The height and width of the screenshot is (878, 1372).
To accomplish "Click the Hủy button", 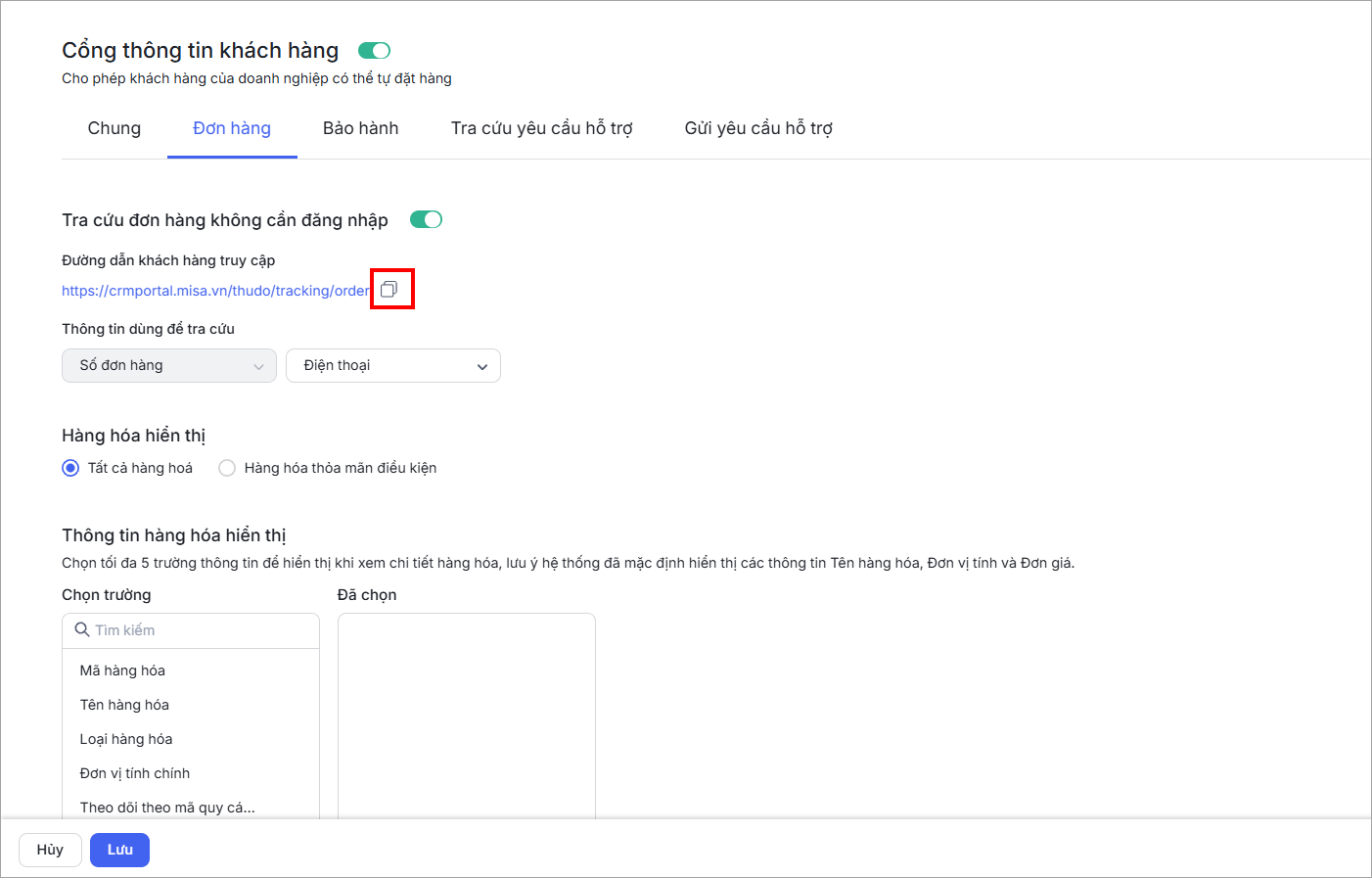I will coord(50,850).
